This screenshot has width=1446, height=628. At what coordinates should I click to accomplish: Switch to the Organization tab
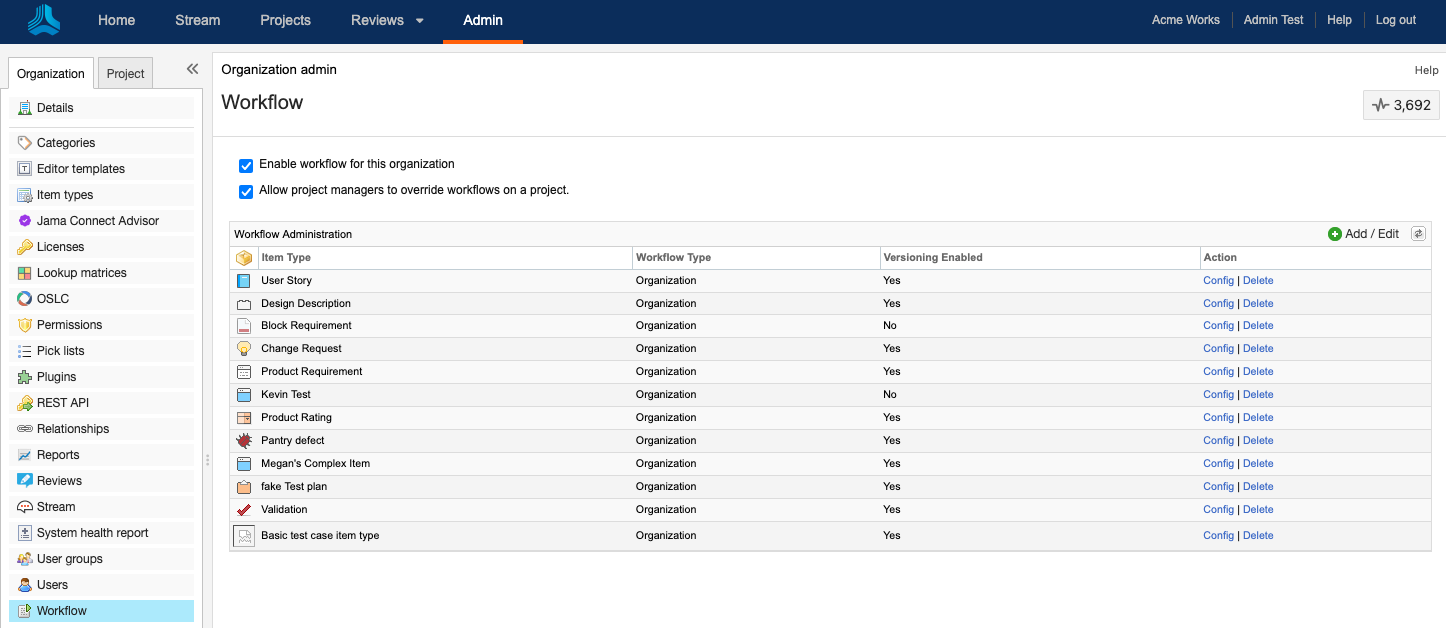click(51, 73)
